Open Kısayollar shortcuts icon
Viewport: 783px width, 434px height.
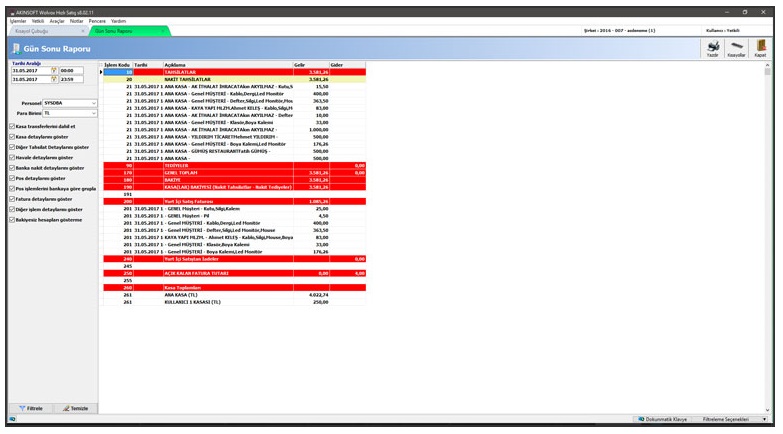click(737, 46)
